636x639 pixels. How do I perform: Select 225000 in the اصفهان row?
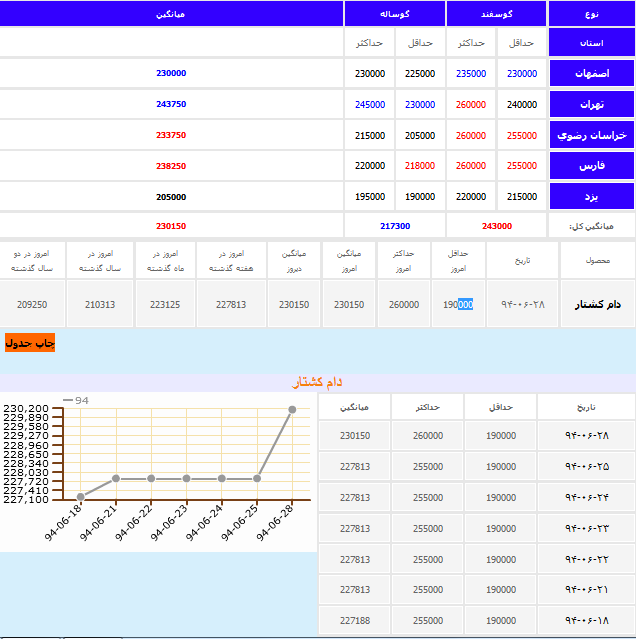pos(420,73)
